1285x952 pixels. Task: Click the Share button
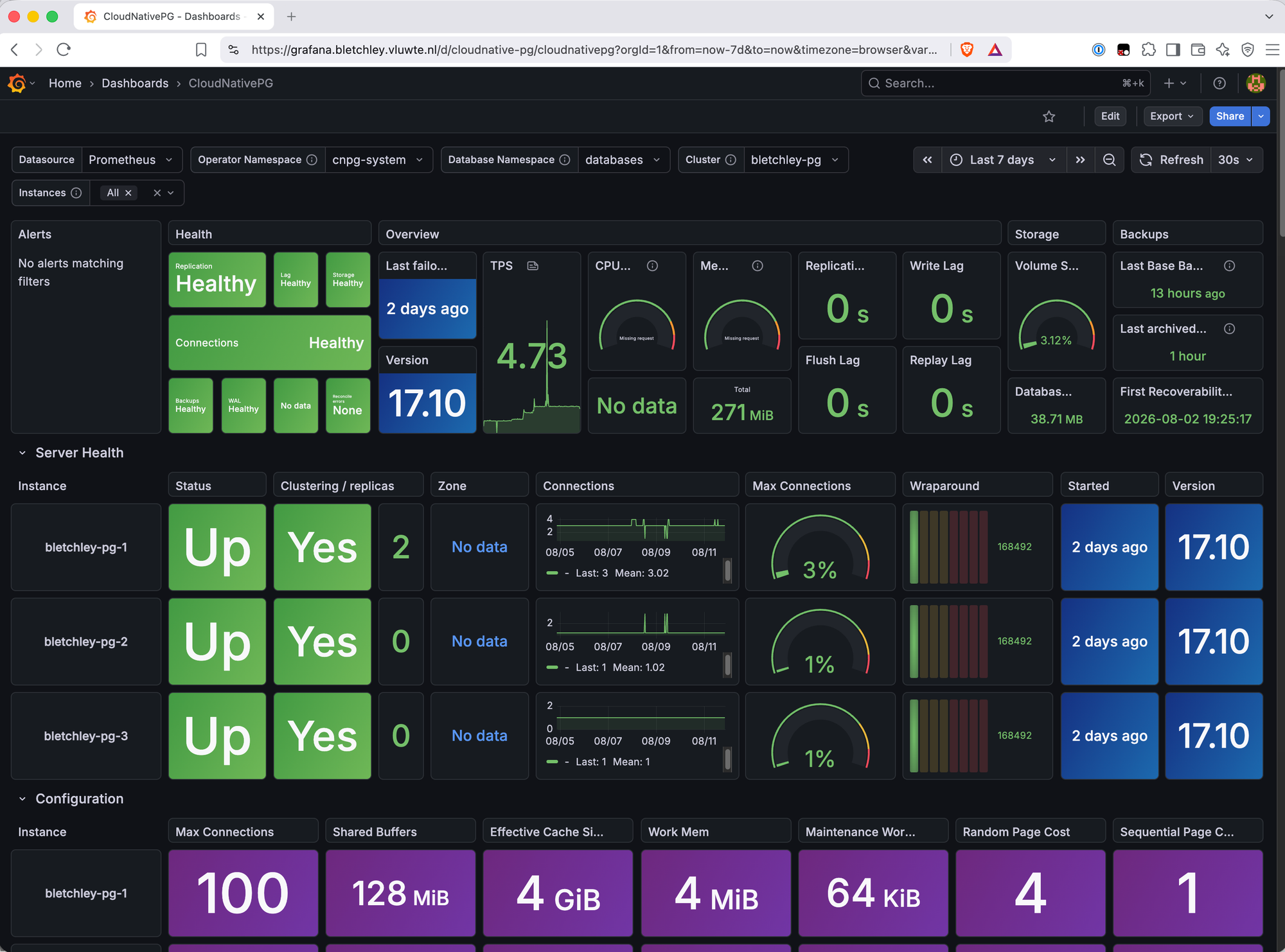pyautogui.click(x=1230, y=116)
